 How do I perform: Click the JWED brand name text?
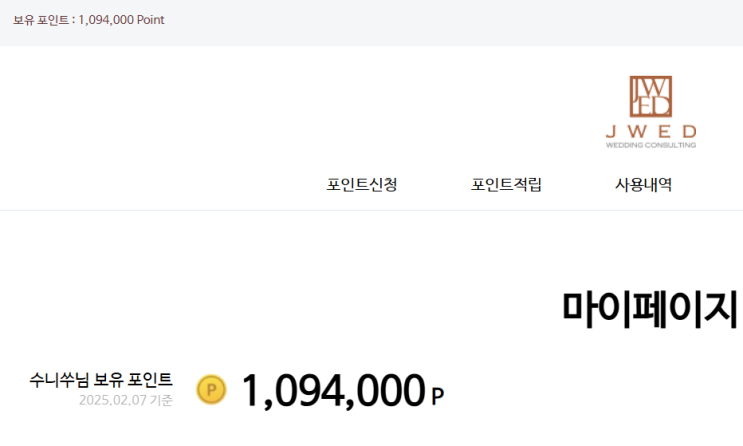pos(650,132)
